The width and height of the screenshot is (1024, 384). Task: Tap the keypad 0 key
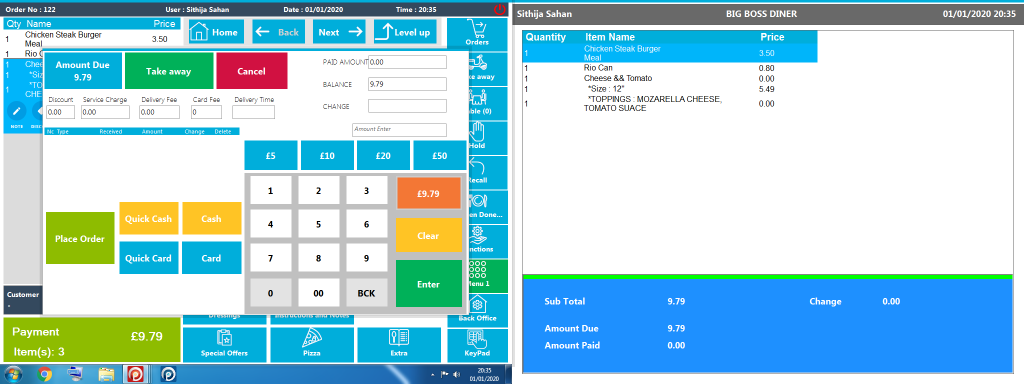pos(270,293)
